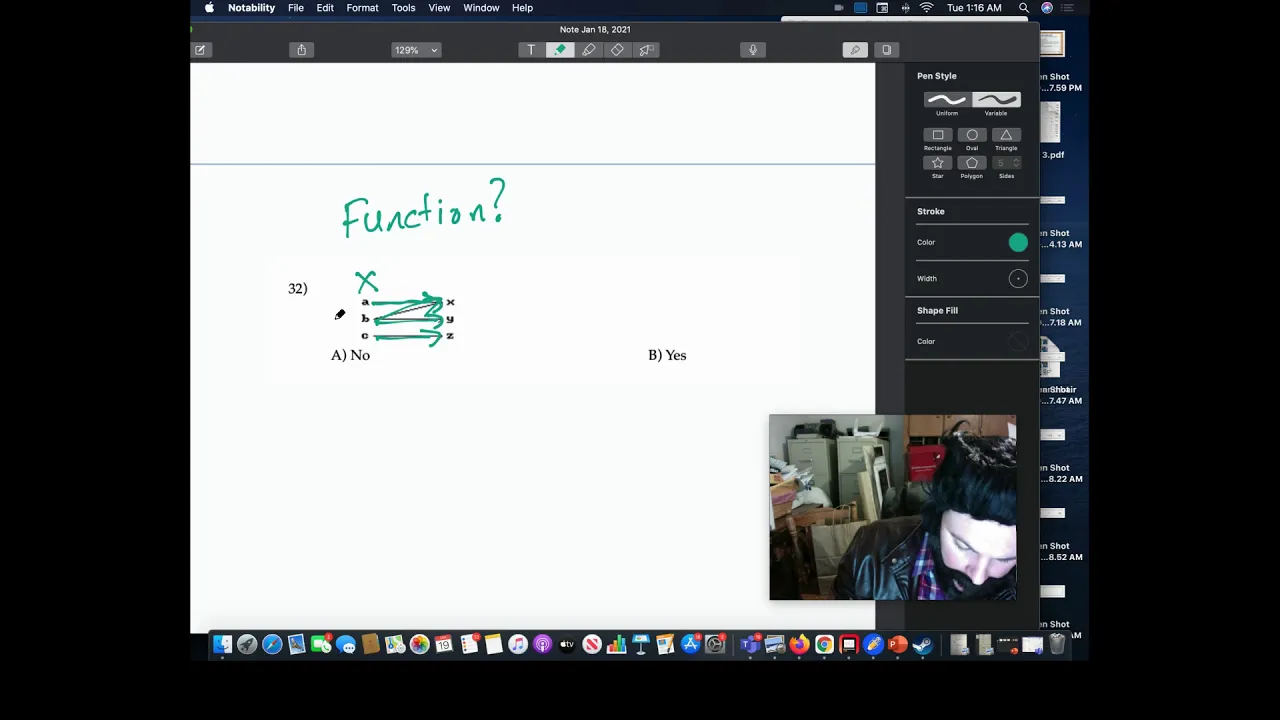Click the Wi-Fi status icon
The width and height of the screenshot is (1280, 720).
coord(926,8)
